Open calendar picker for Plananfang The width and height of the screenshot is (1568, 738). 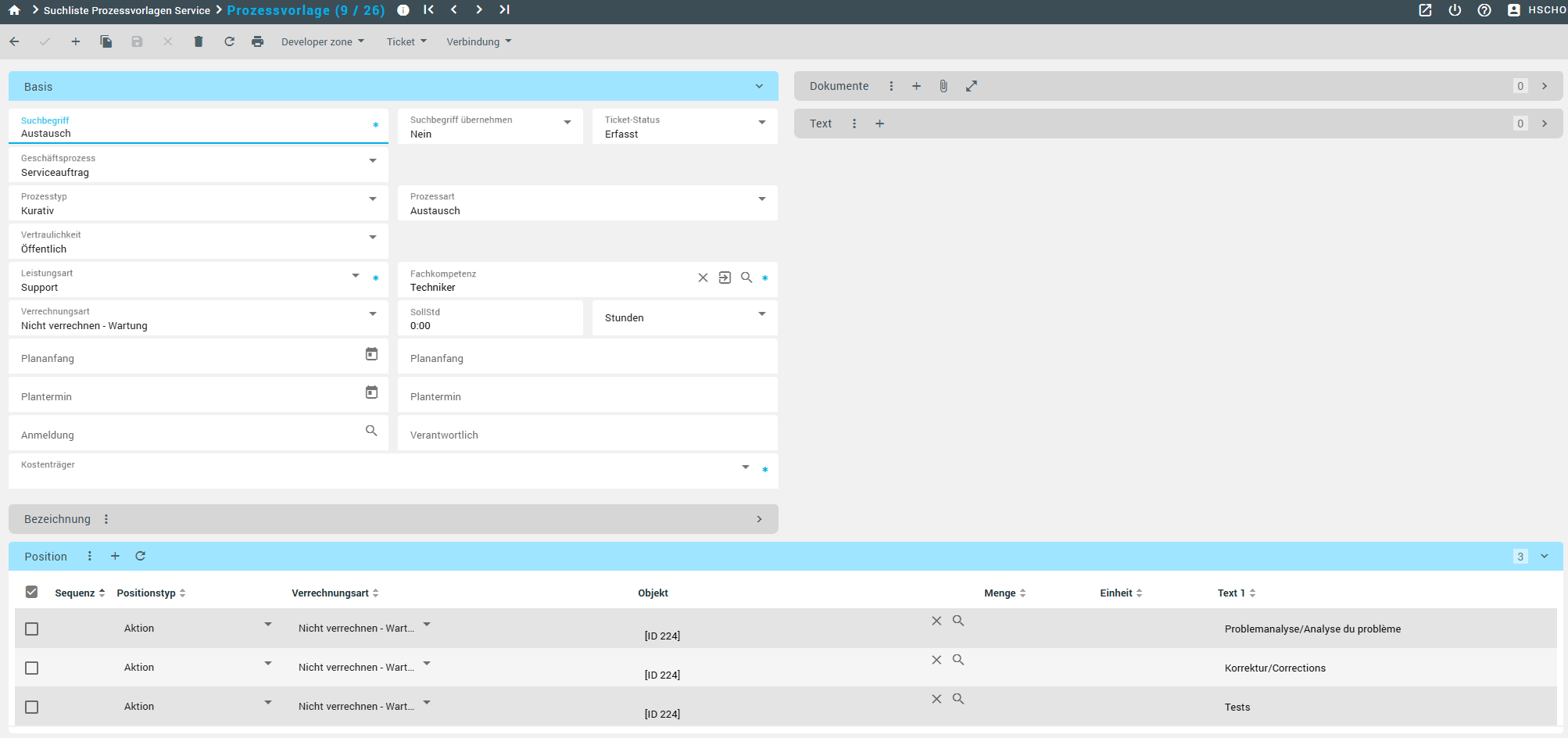(371, 354)
